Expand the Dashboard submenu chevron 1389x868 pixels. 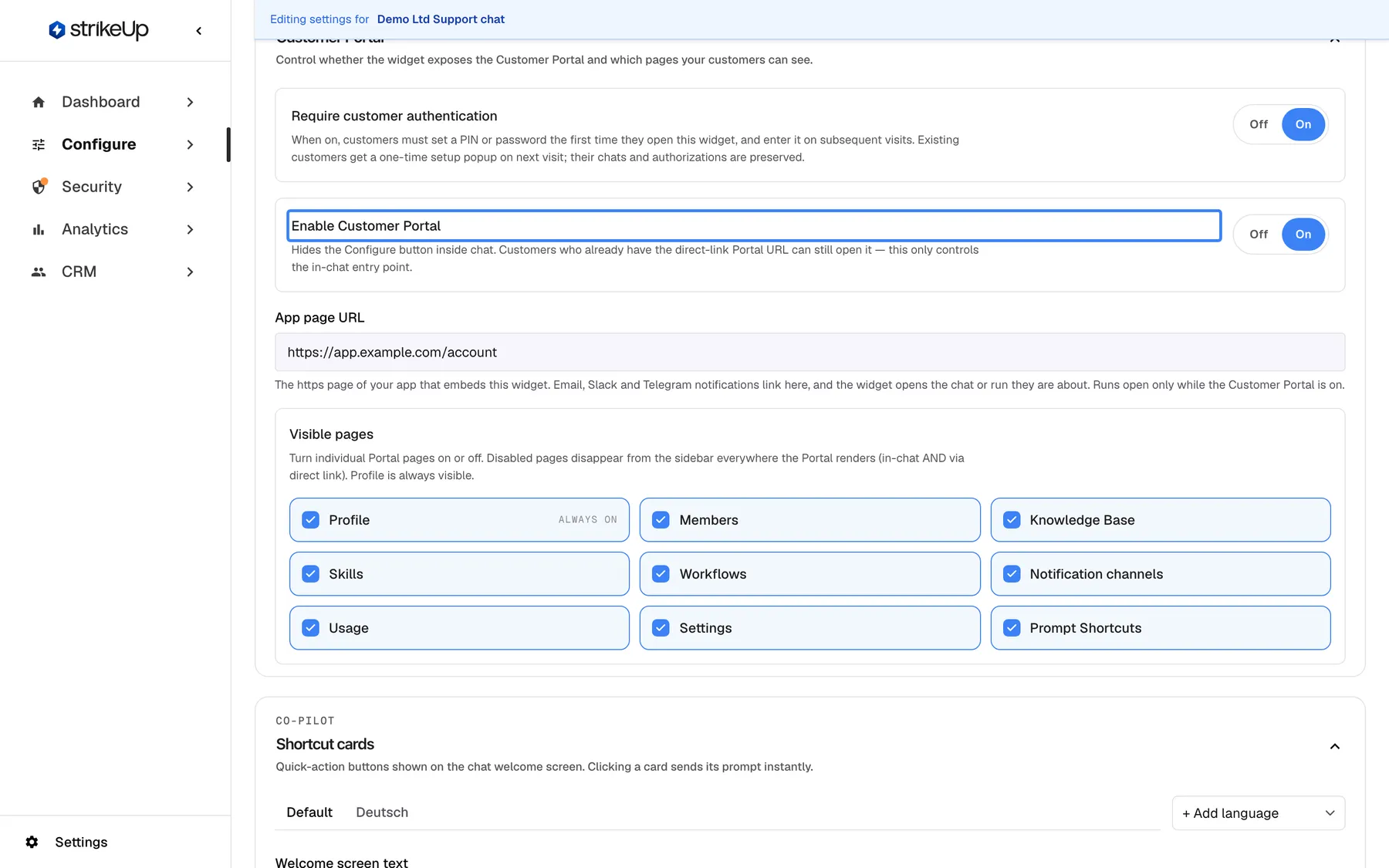(x=190, y=102)
